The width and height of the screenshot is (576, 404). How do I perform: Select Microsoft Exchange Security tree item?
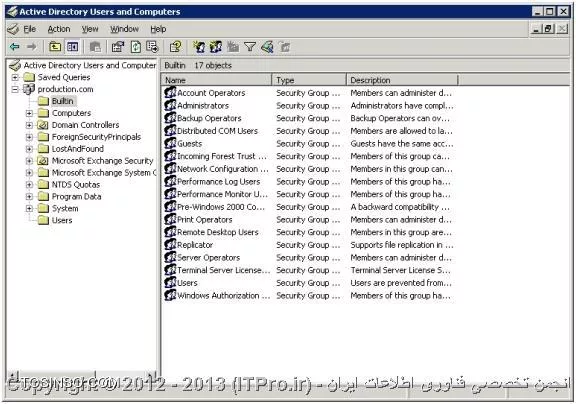point(102,161)
